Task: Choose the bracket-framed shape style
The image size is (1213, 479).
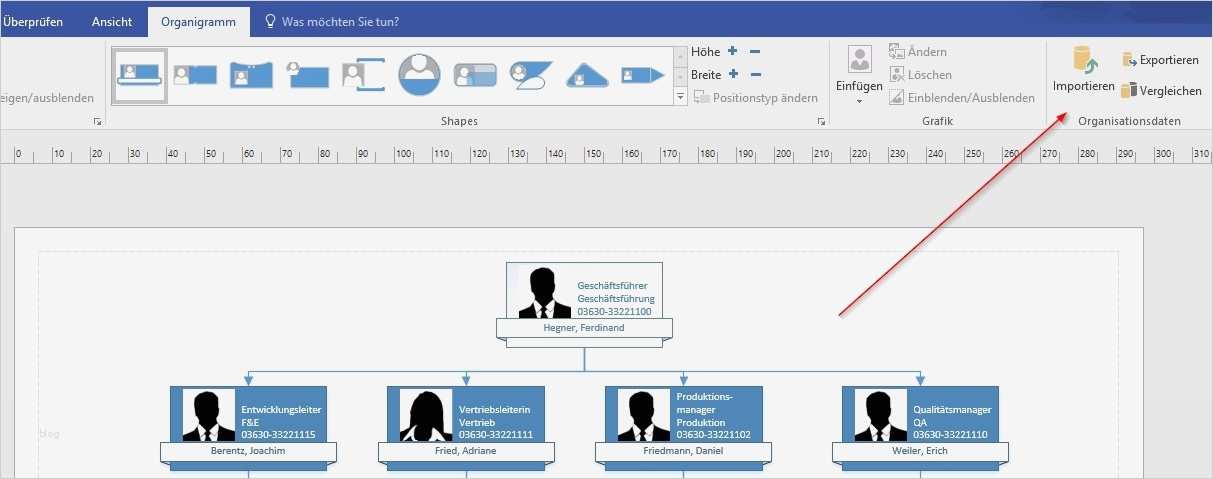Action: 363,75
